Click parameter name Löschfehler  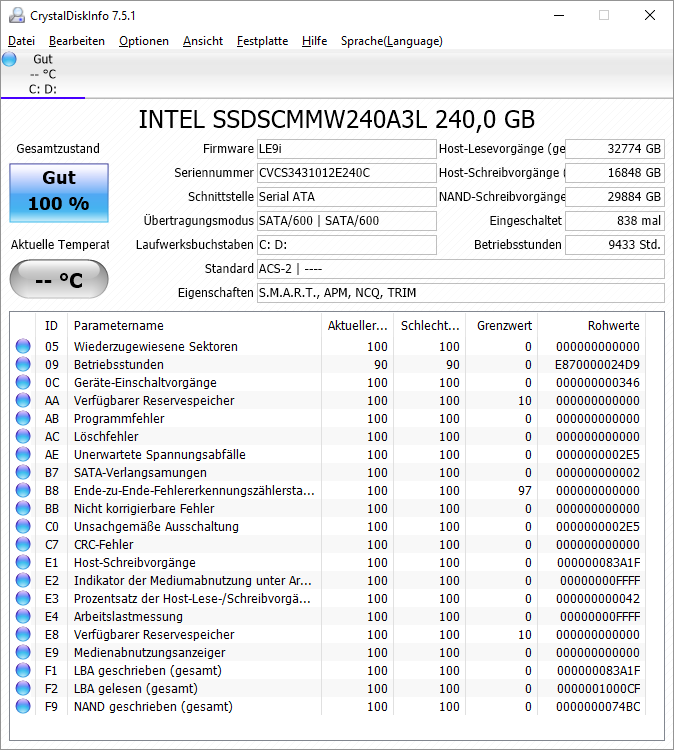pos(106,437)
